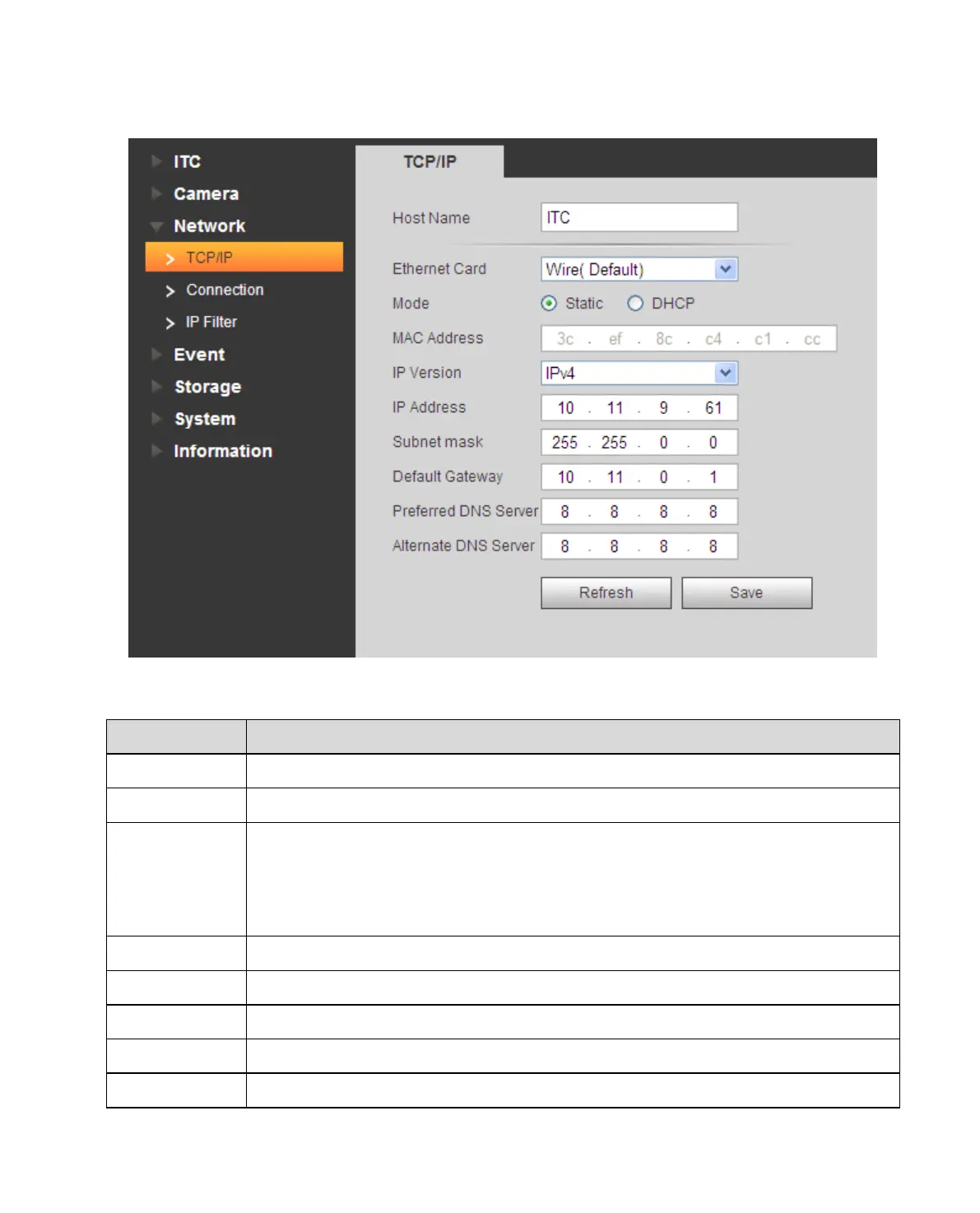The image size is (980, 1213).
Task: Select Static mode radio button
Action: [x=549, y=304]
